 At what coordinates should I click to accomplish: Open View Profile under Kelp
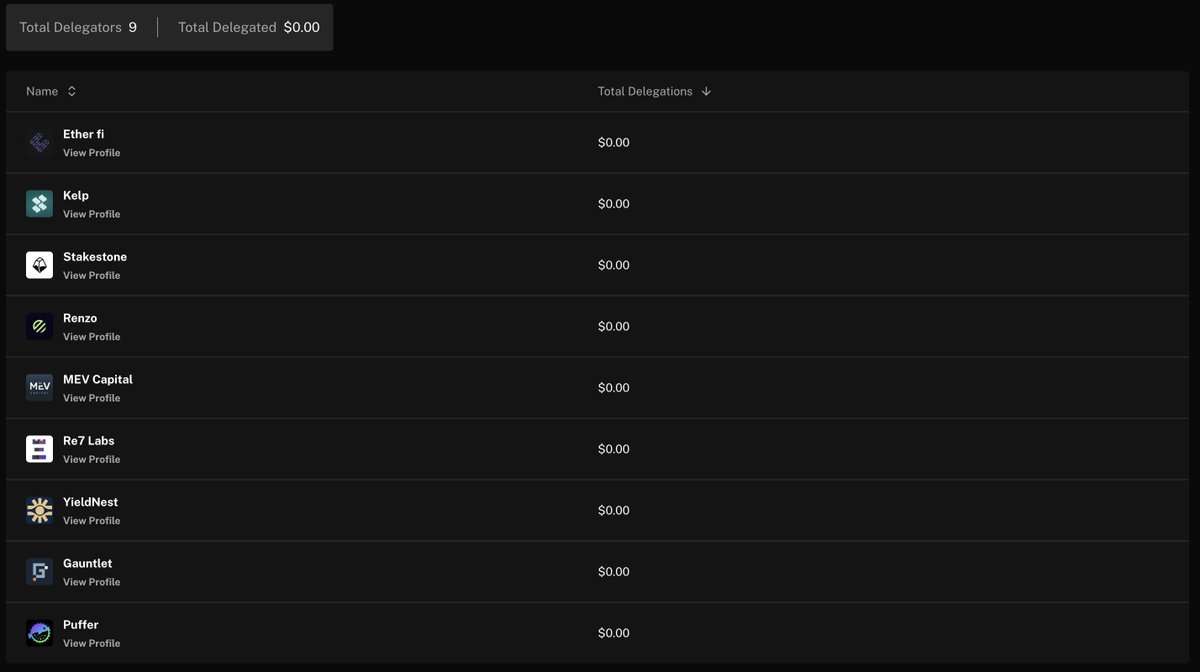91,214
